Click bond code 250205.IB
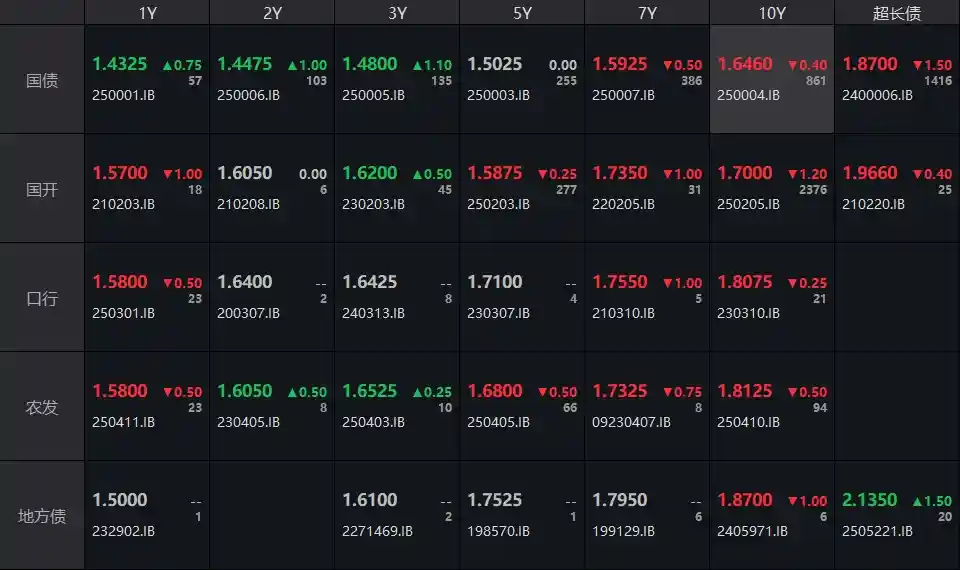 click(748, 205)
